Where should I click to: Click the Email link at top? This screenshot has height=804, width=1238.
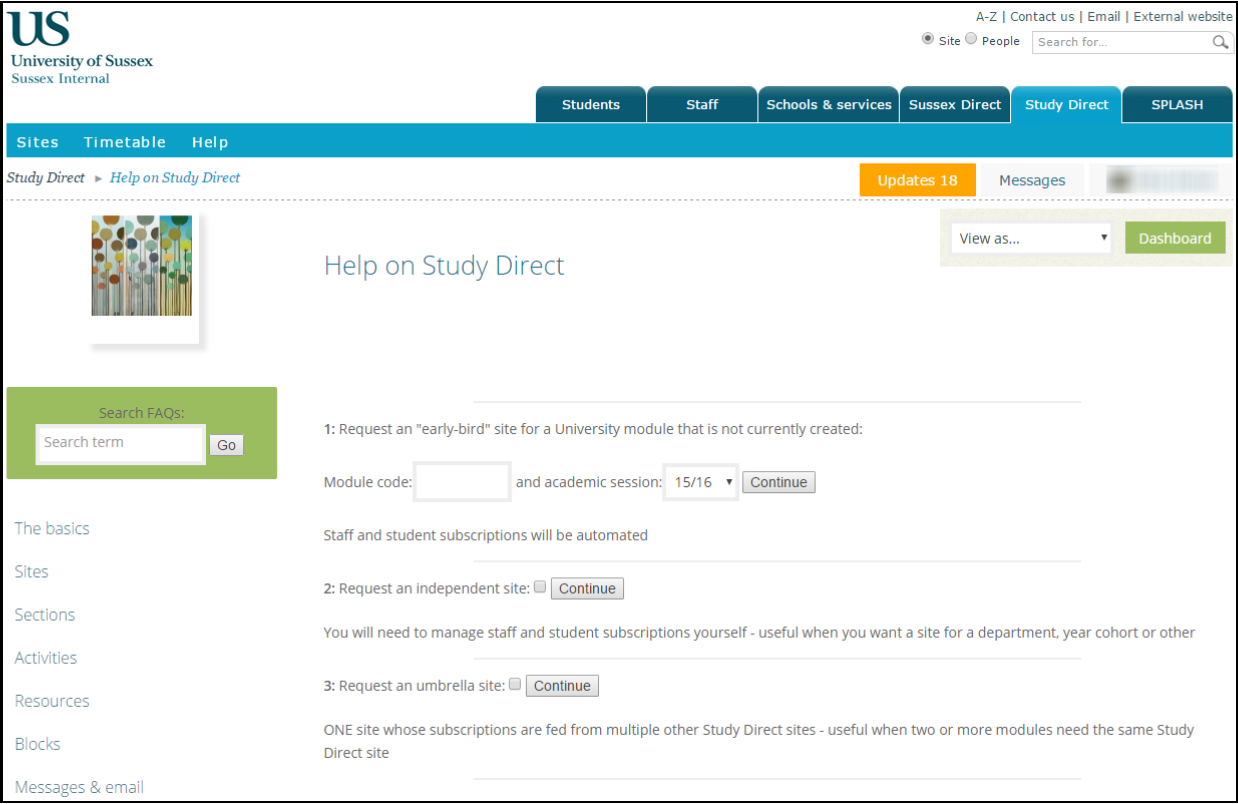pyautogui.click(x=1104, y=16)
